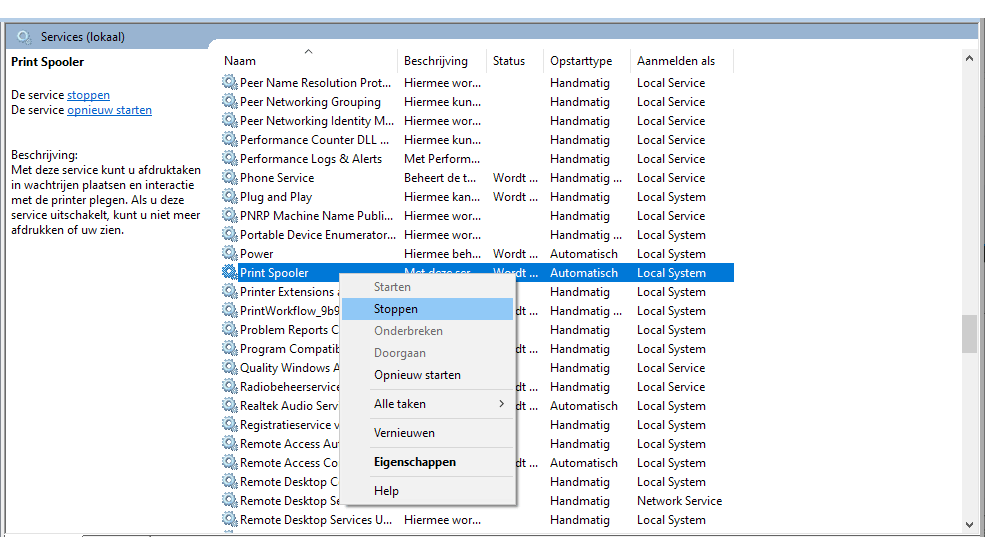Screen dimensions: 985x554
Task: Click the gear icon beside Power service
Action: pyautogui.click(x=229, y=253)
